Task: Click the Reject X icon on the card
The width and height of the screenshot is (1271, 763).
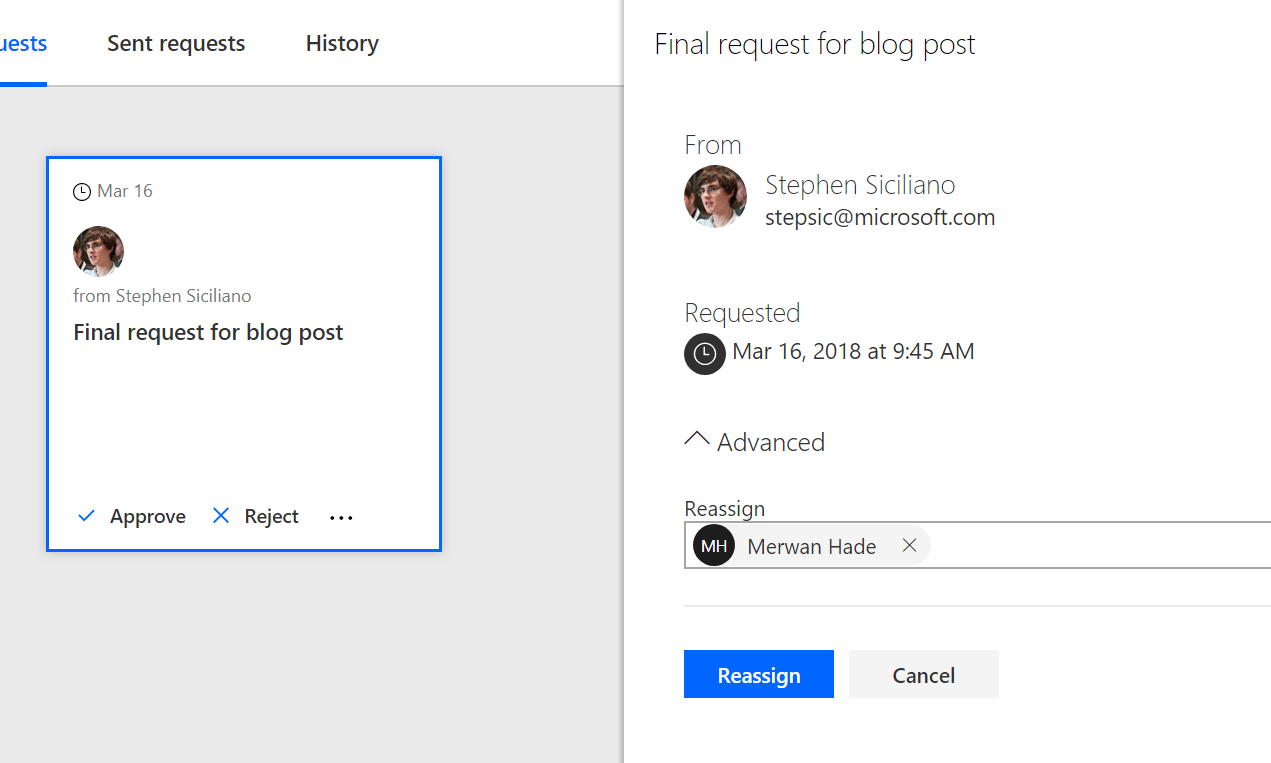Action: [x=221, y=516]
